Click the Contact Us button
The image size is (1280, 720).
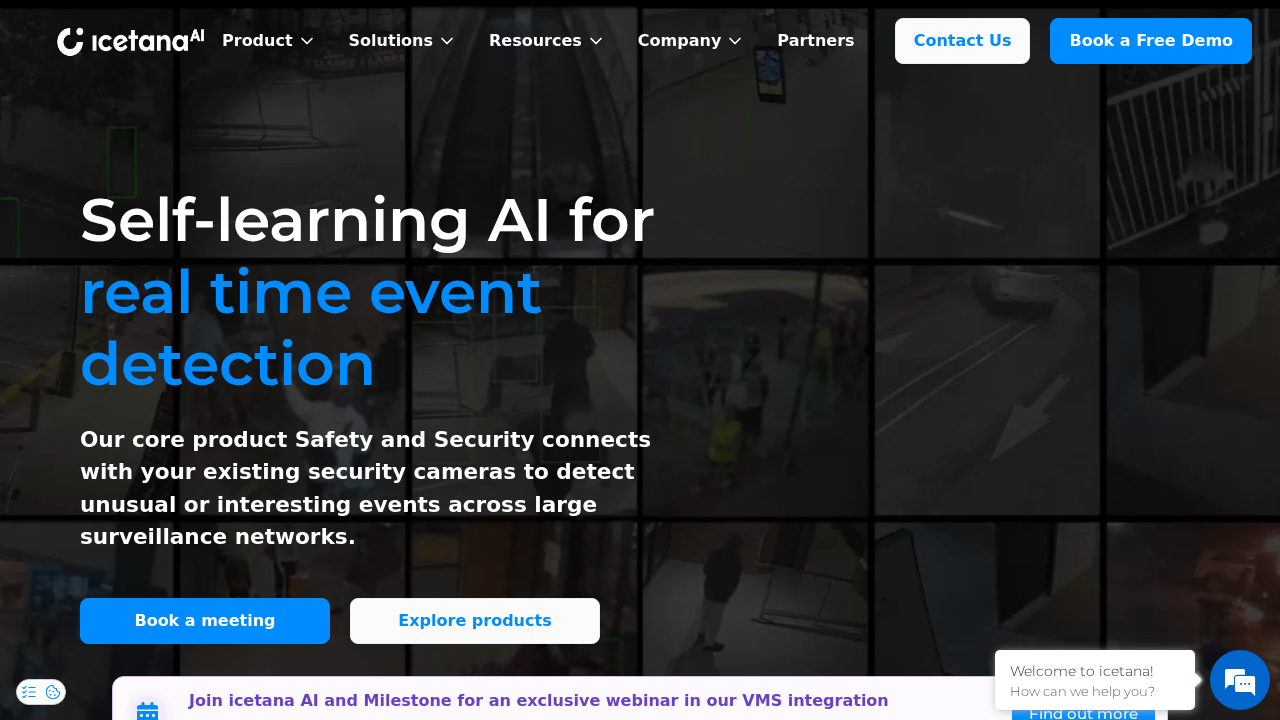pyautogui.click(x=962, y=41)
